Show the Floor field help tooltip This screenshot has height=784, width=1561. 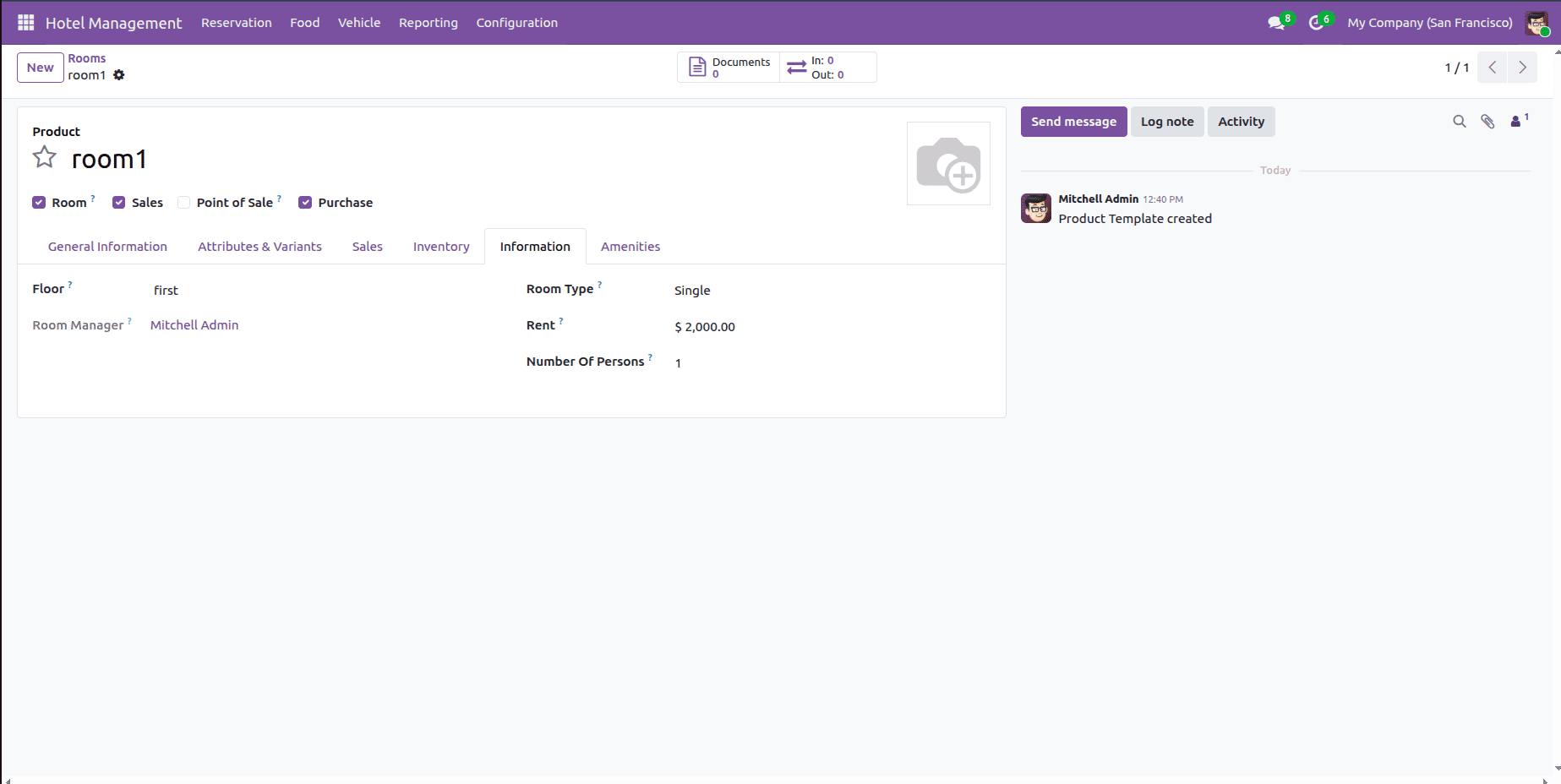(70, 285)
